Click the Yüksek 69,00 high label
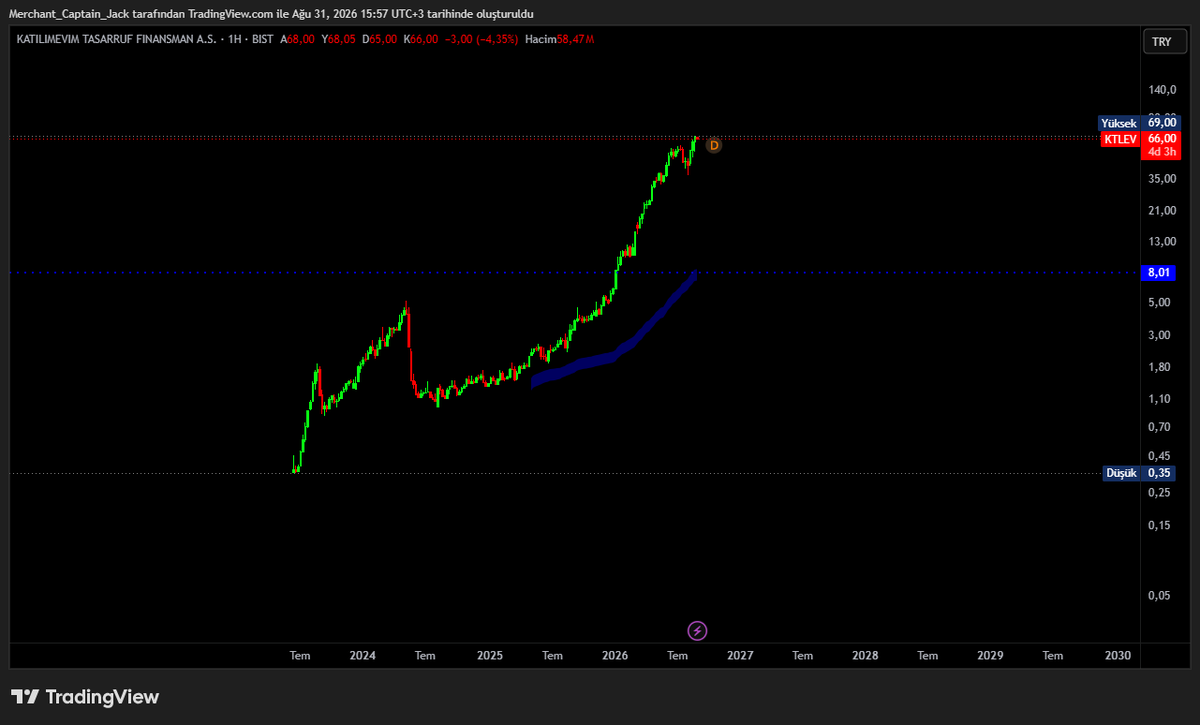 click(1141, 123)
